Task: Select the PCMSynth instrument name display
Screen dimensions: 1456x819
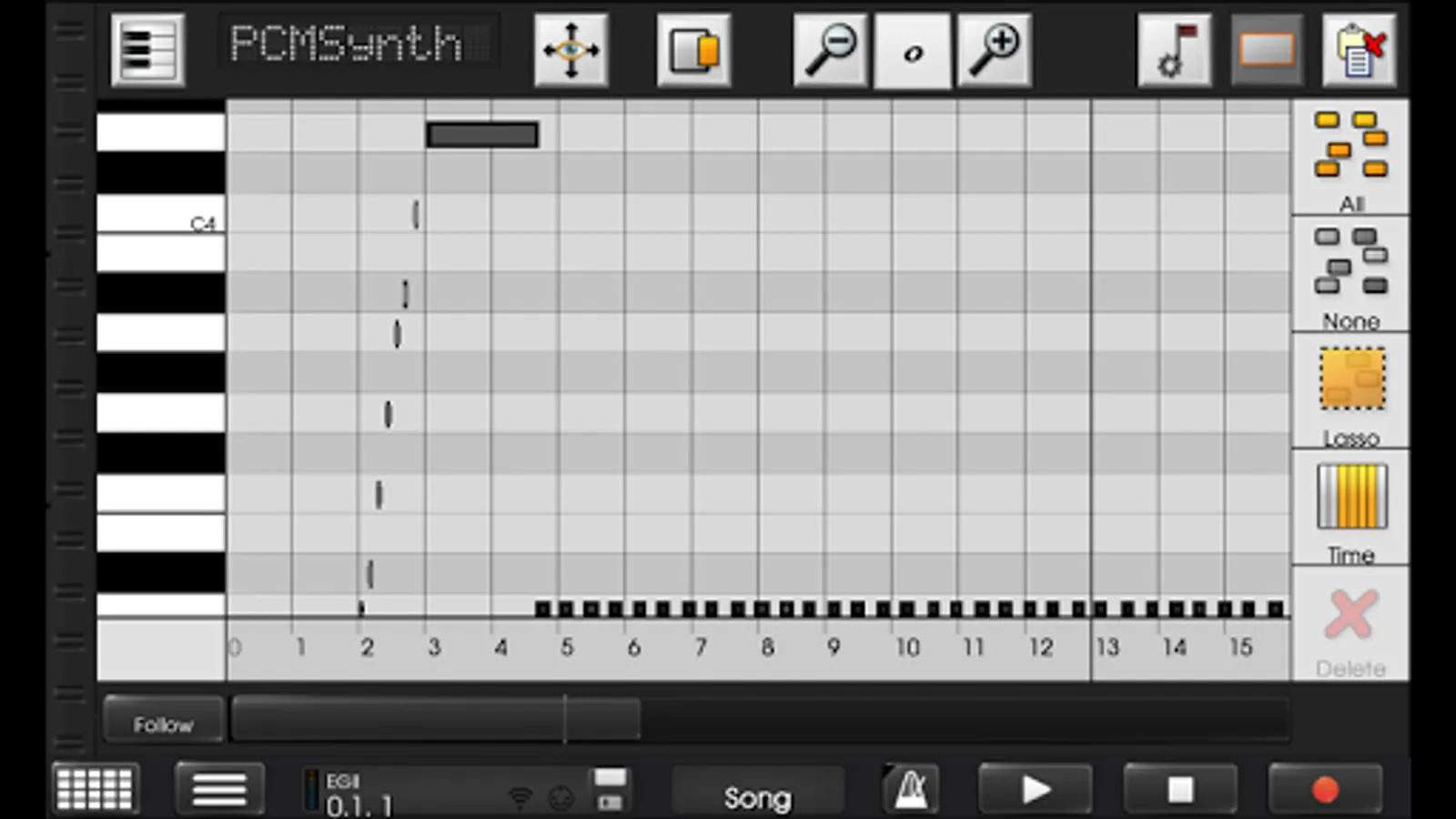Action: (x=359, y=42)
